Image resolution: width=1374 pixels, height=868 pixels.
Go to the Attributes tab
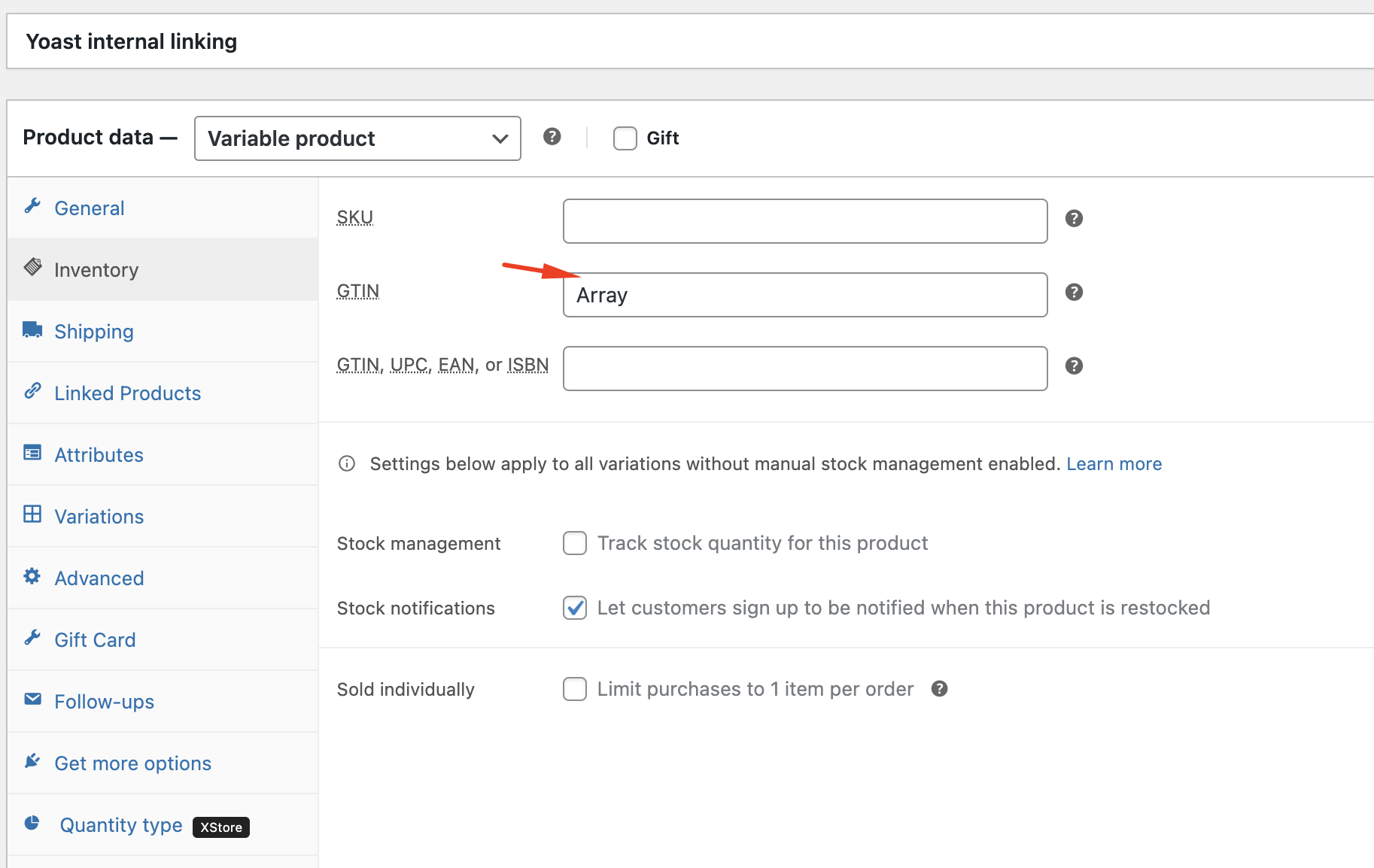pos(163,455)
